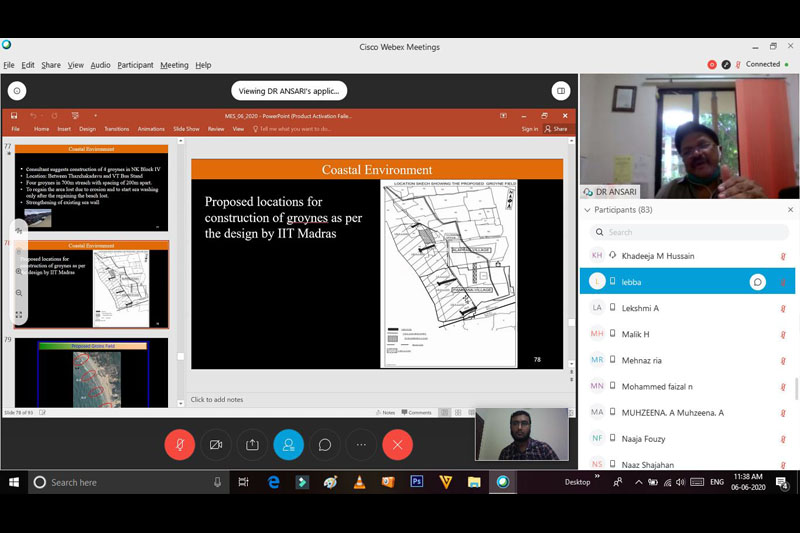Unmute the microphone in meeting controls

(179, 445)
